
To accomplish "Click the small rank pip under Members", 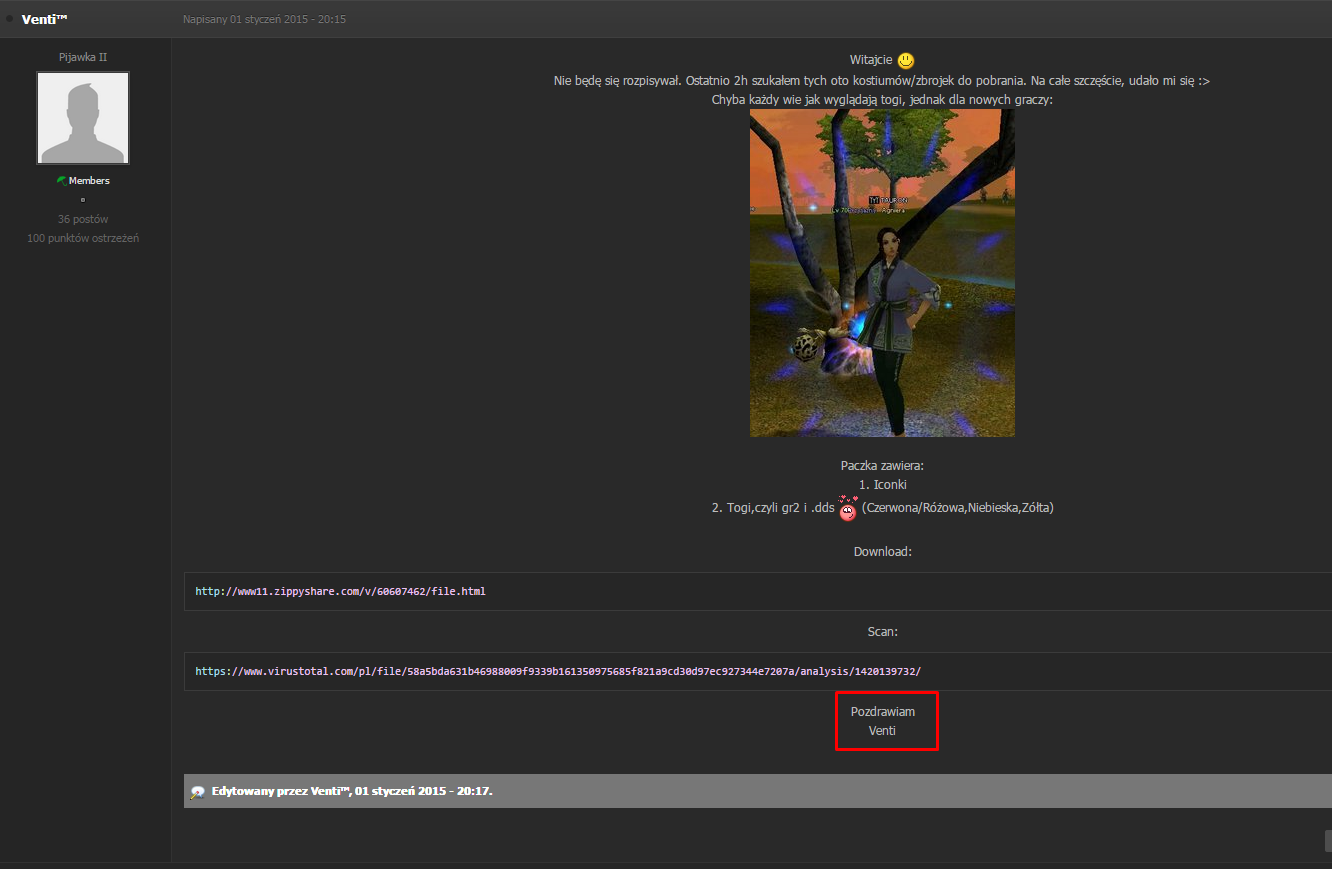I will point(83,200).
